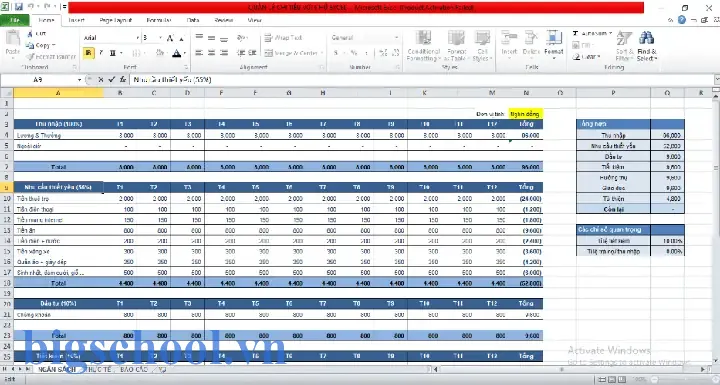Click the Undo icon in Quick Access Toolbar
This screenshot has height=385, width=720.
coord(31,7)
